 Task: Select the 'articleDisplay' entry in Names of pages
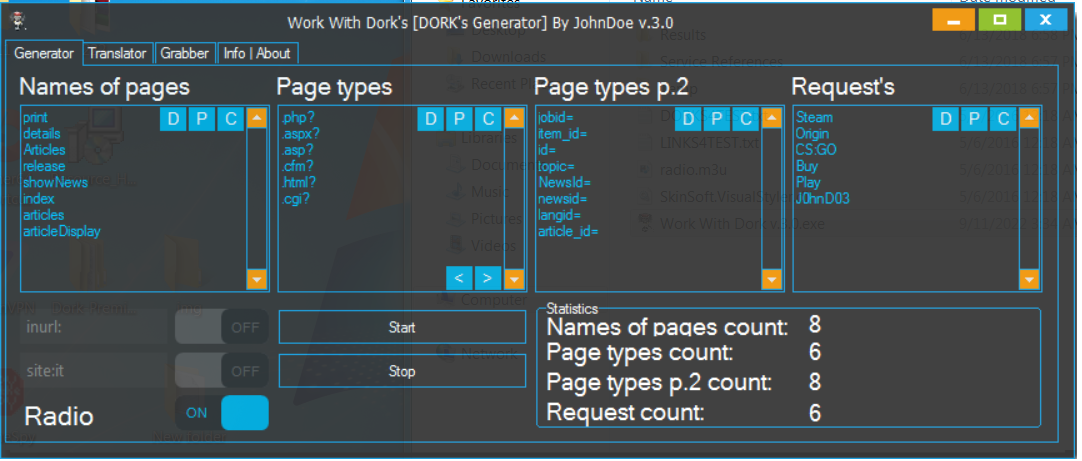62,232
